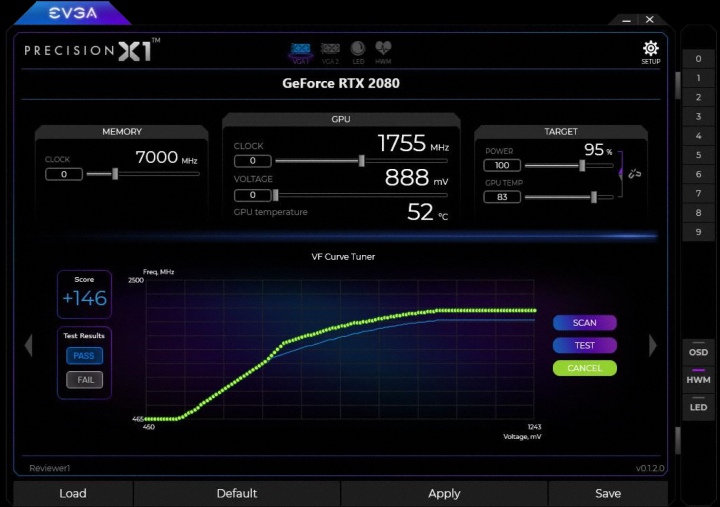Viewport: 720px width, 507px height.
Task: Click the EVGA logo tab
Action: tap(73, 13)
